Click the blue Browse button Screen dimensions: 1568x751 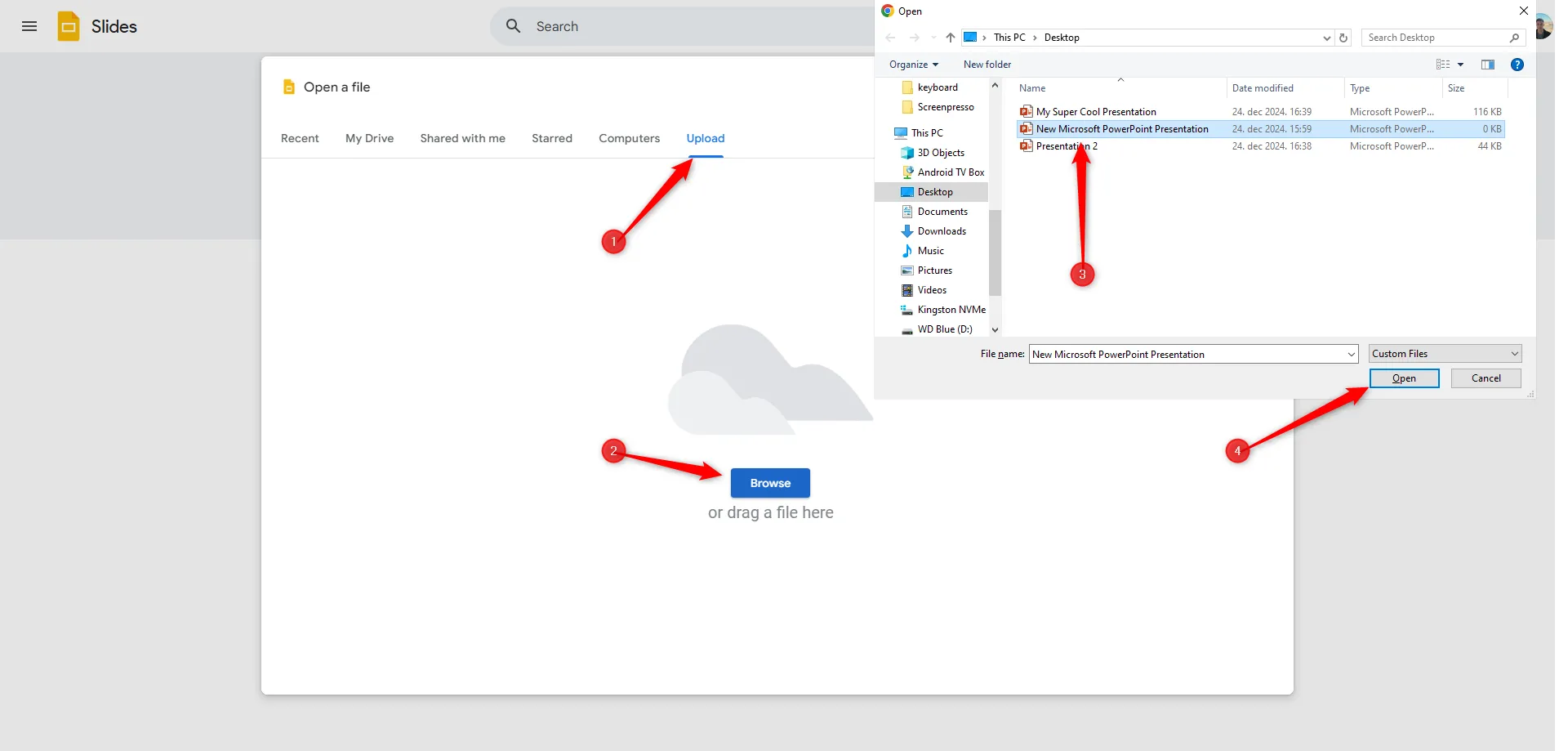770,483
